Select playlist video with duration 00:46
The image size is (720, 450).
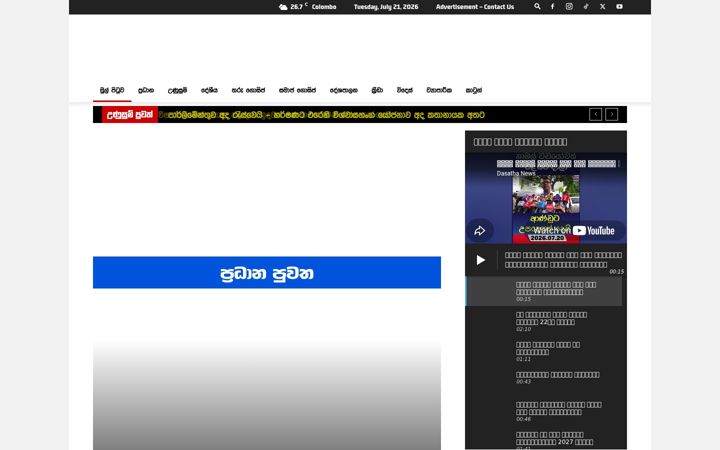(x=544, y=411)
